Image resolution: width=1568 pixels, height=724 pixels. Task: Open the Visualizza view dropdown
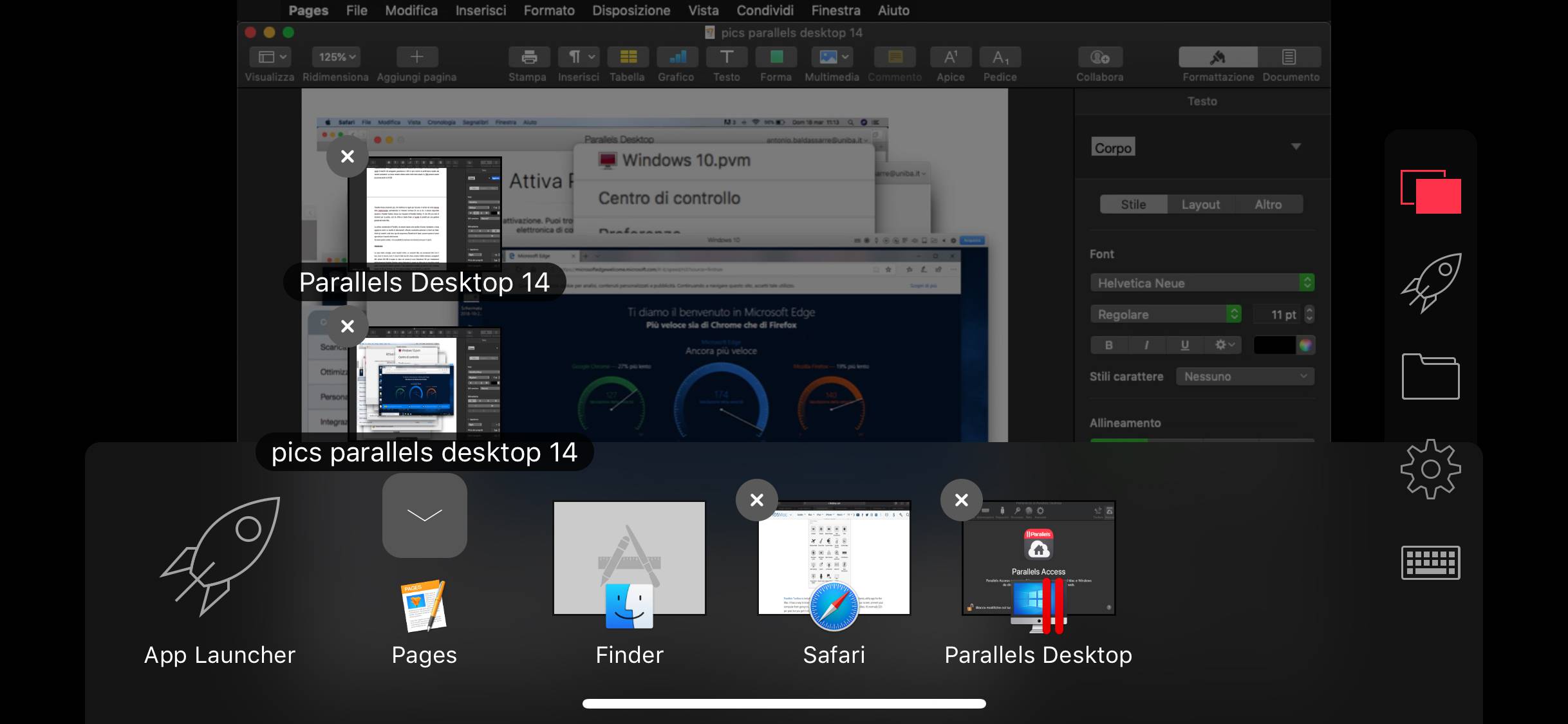(x=270, y=57)
